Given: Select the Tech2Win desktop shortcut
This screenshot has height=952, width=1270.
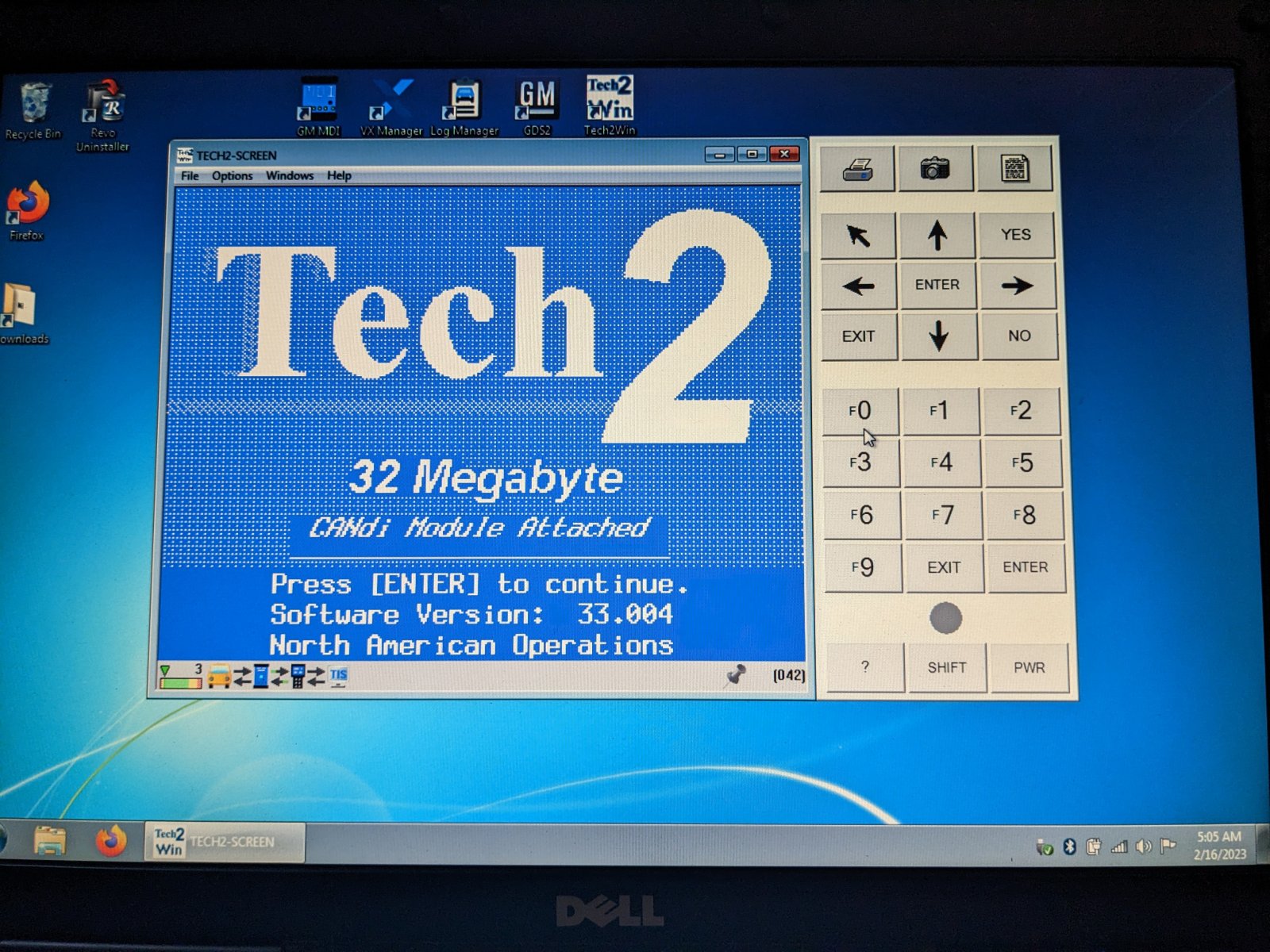Looking at the screenshot, I should [610, 106].
